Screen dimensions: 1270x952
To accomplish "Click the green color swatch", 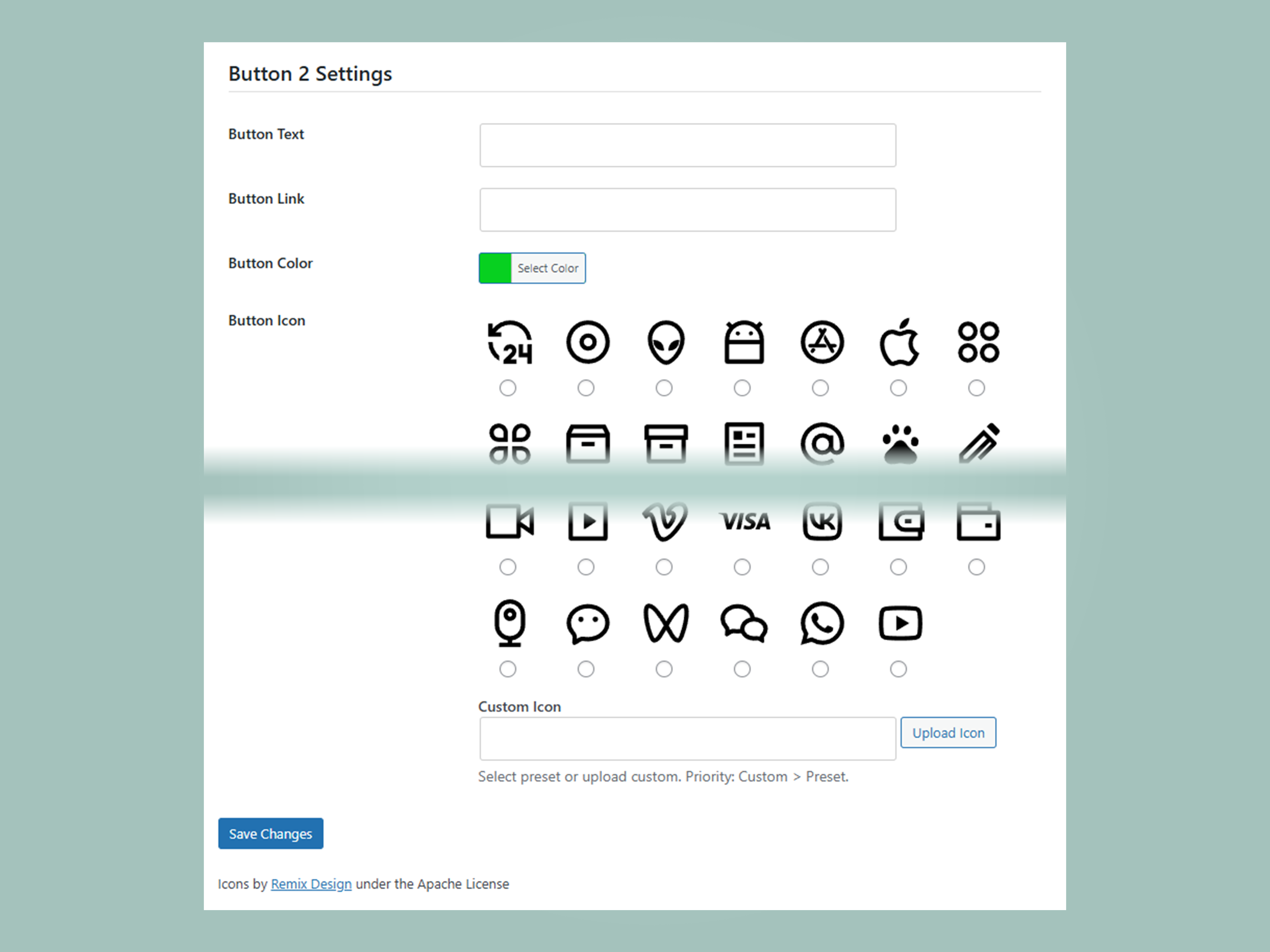I will (495, 268).
